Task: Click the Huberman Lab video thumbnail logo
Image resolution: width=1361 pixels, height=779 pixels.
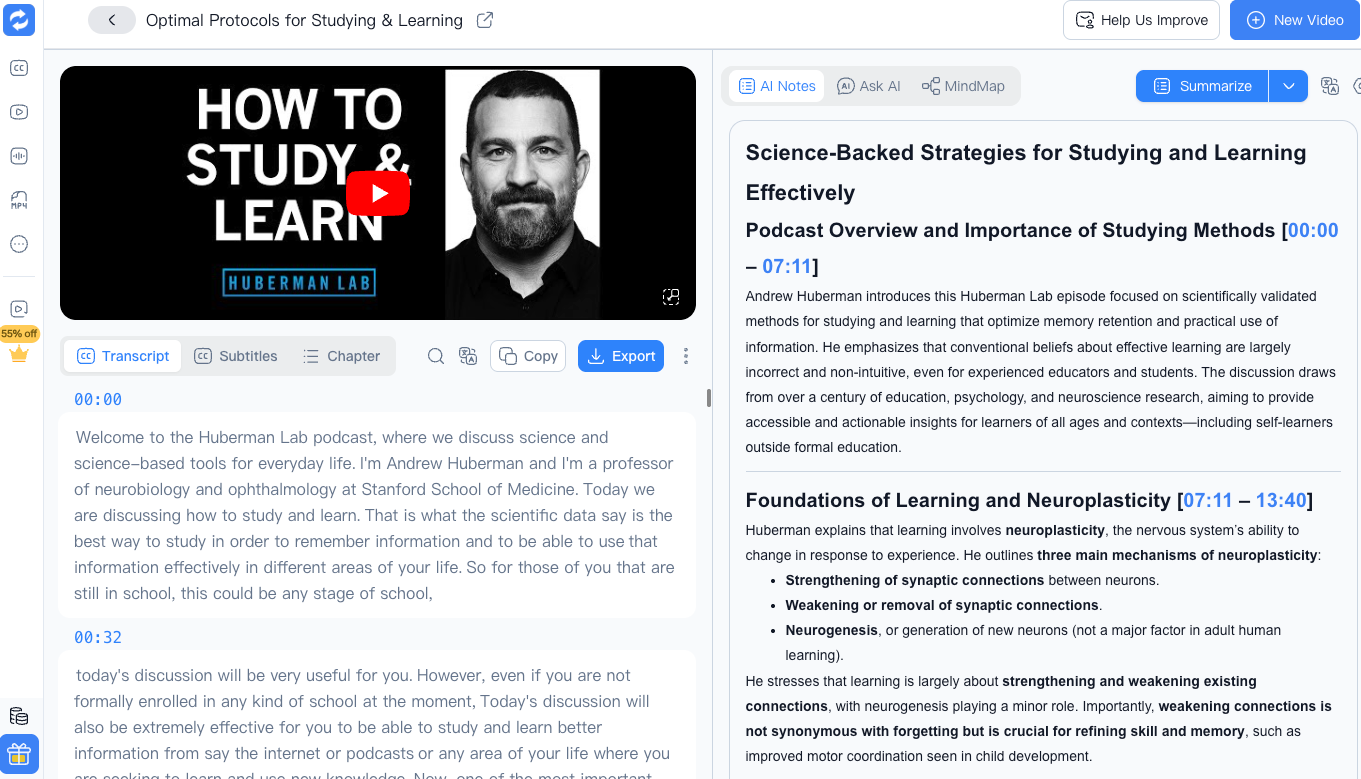Action: [x=298, y=282]
